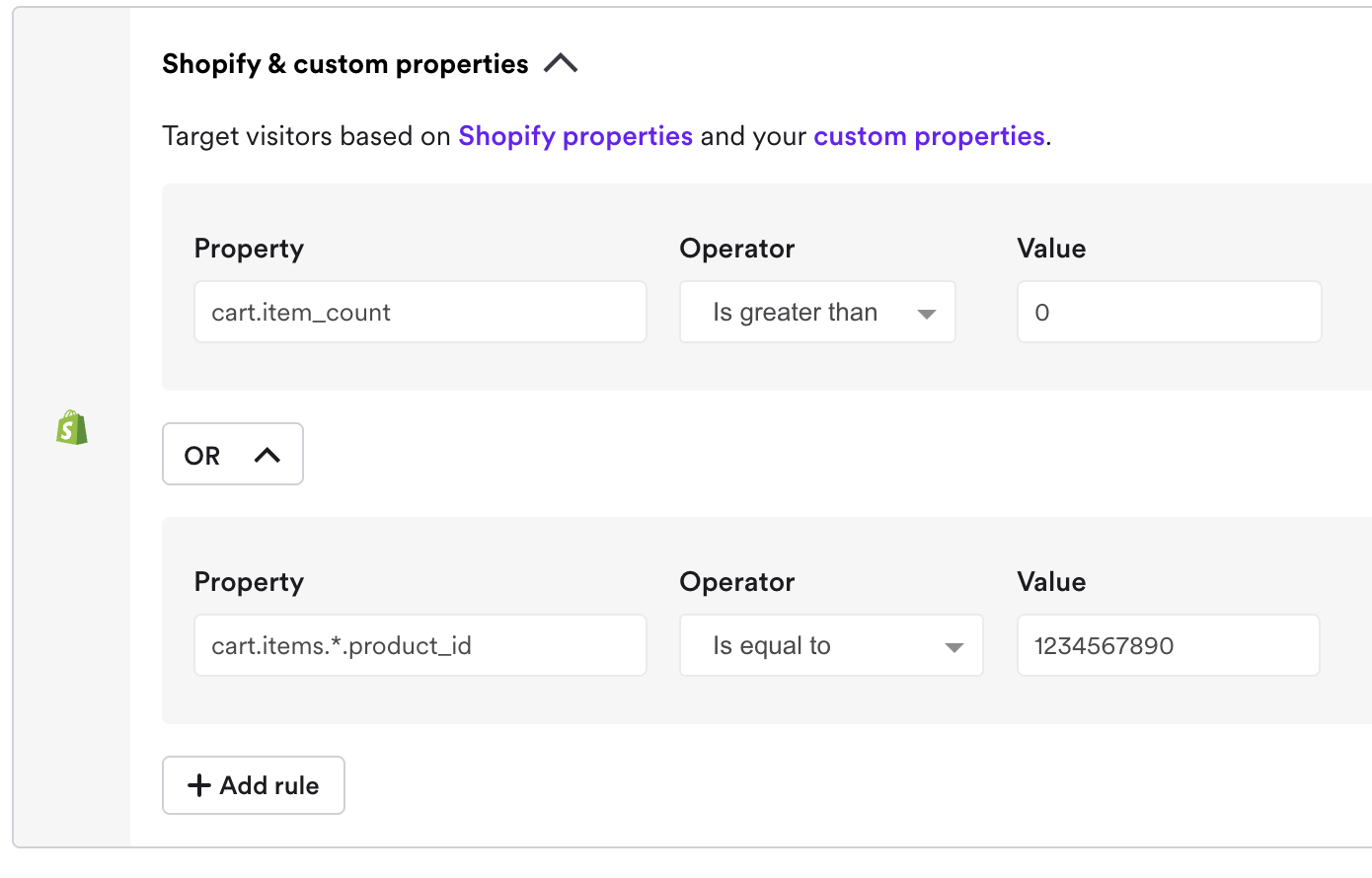
Task: Click the second rule's Value label
Action: click(1051, 582)
